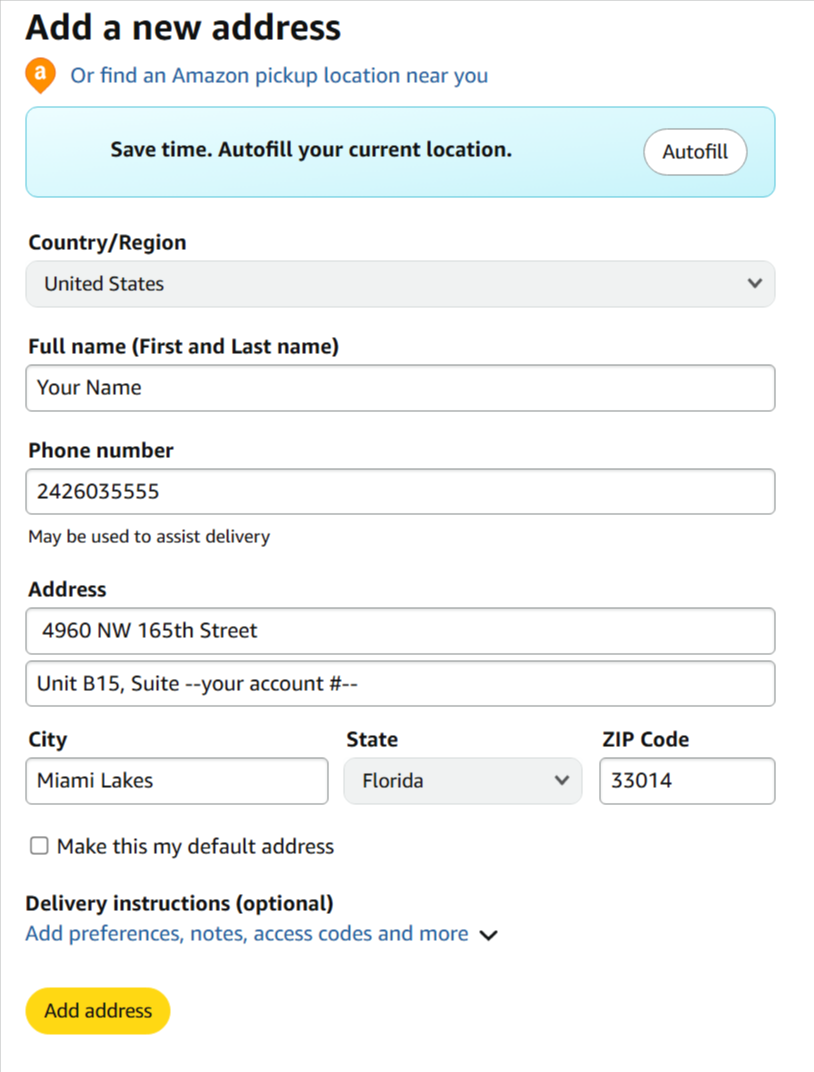Click the "Full name (First and Last name)" label
Viewport: 814px width, 1072px height.
click(x=183, y=347)
